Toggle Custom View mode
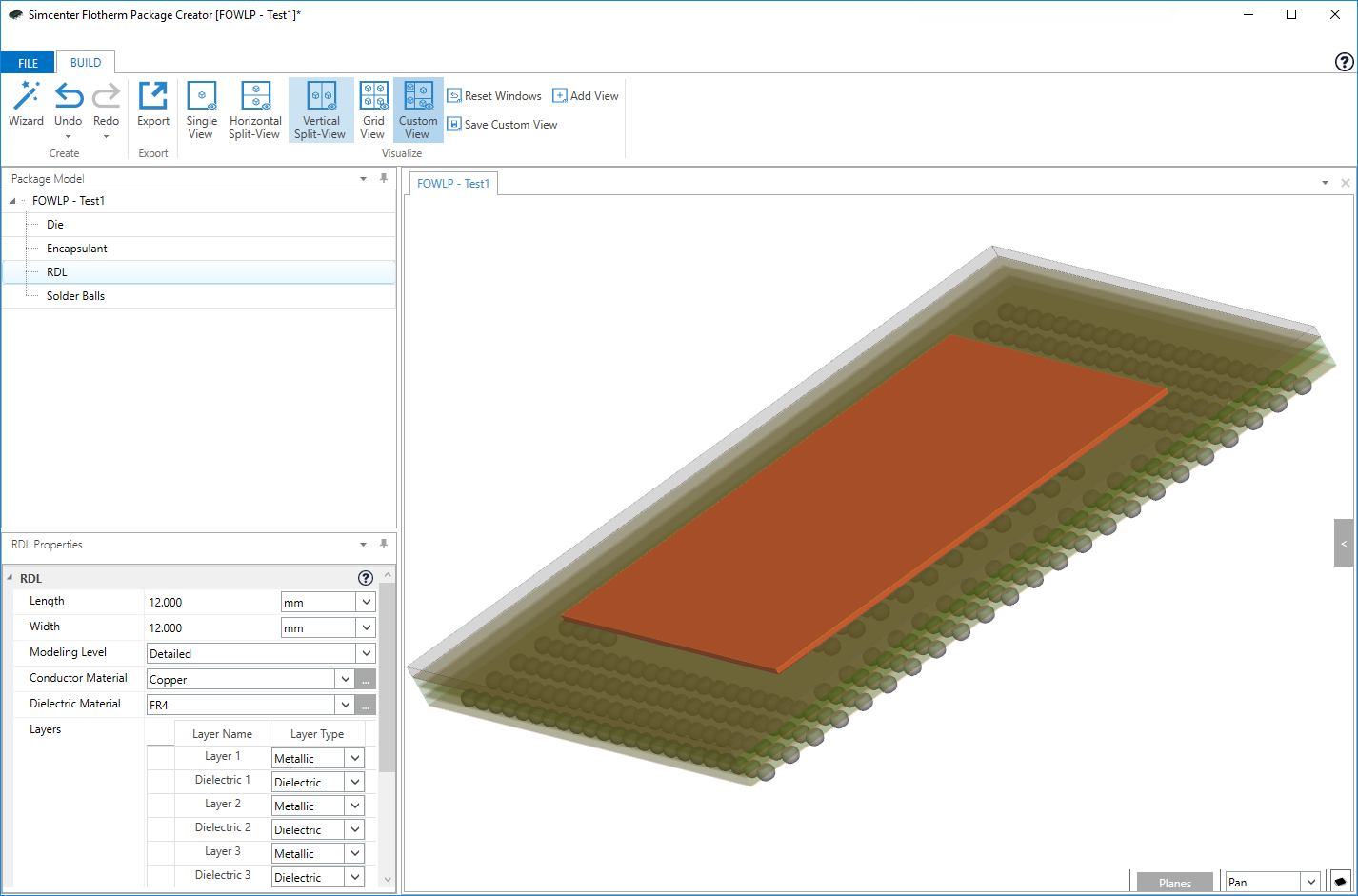Viewport: 1358px width, 896px height. (x=418, y=110)
